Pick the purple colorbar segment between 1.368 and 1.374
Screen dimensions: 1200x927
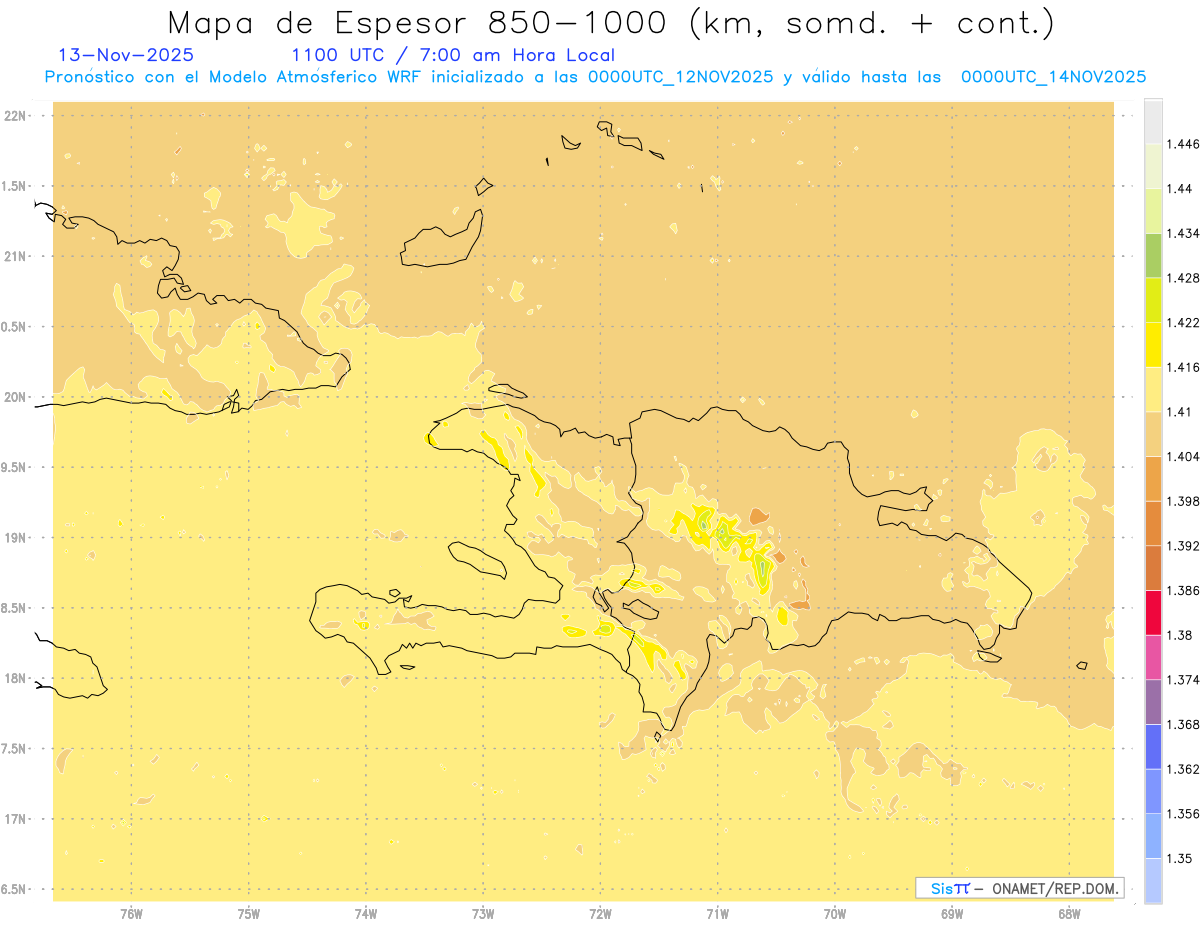click(1153, 702)
